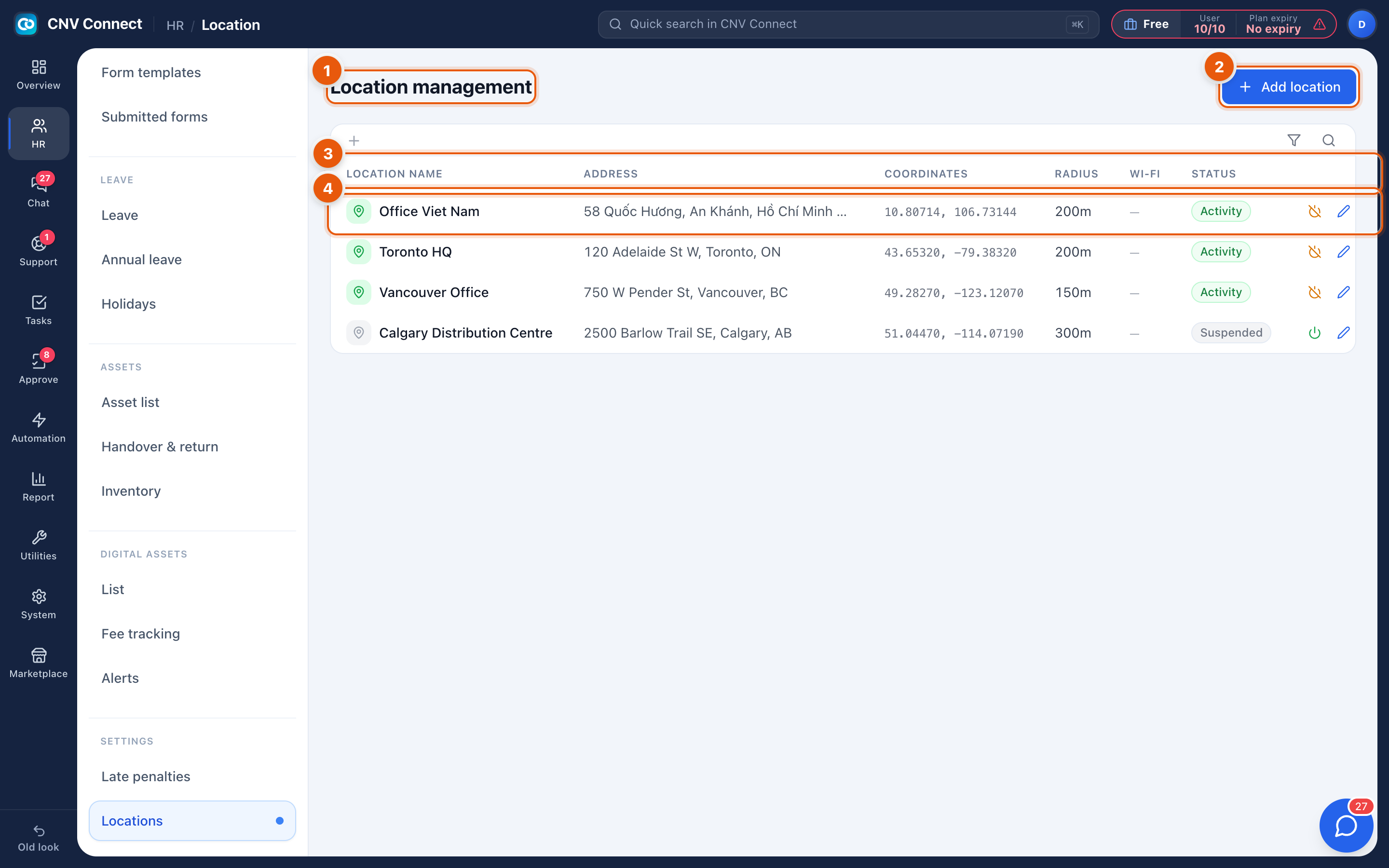Open Handover & return menu item
This screenshot has width=1389, height=868.
coord(192,447)
